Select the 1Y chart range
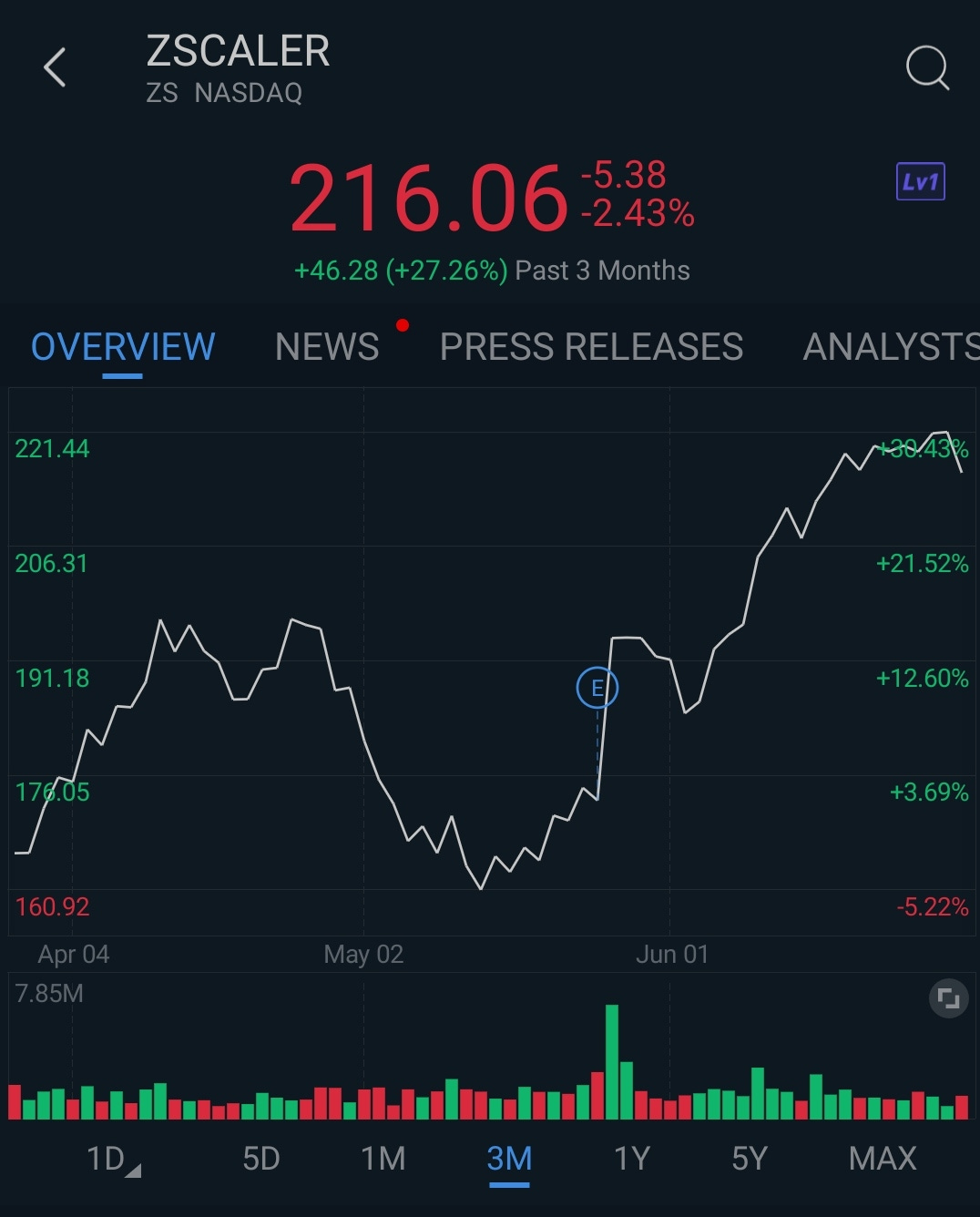The image size is (980, 1217). point(632,1159)
